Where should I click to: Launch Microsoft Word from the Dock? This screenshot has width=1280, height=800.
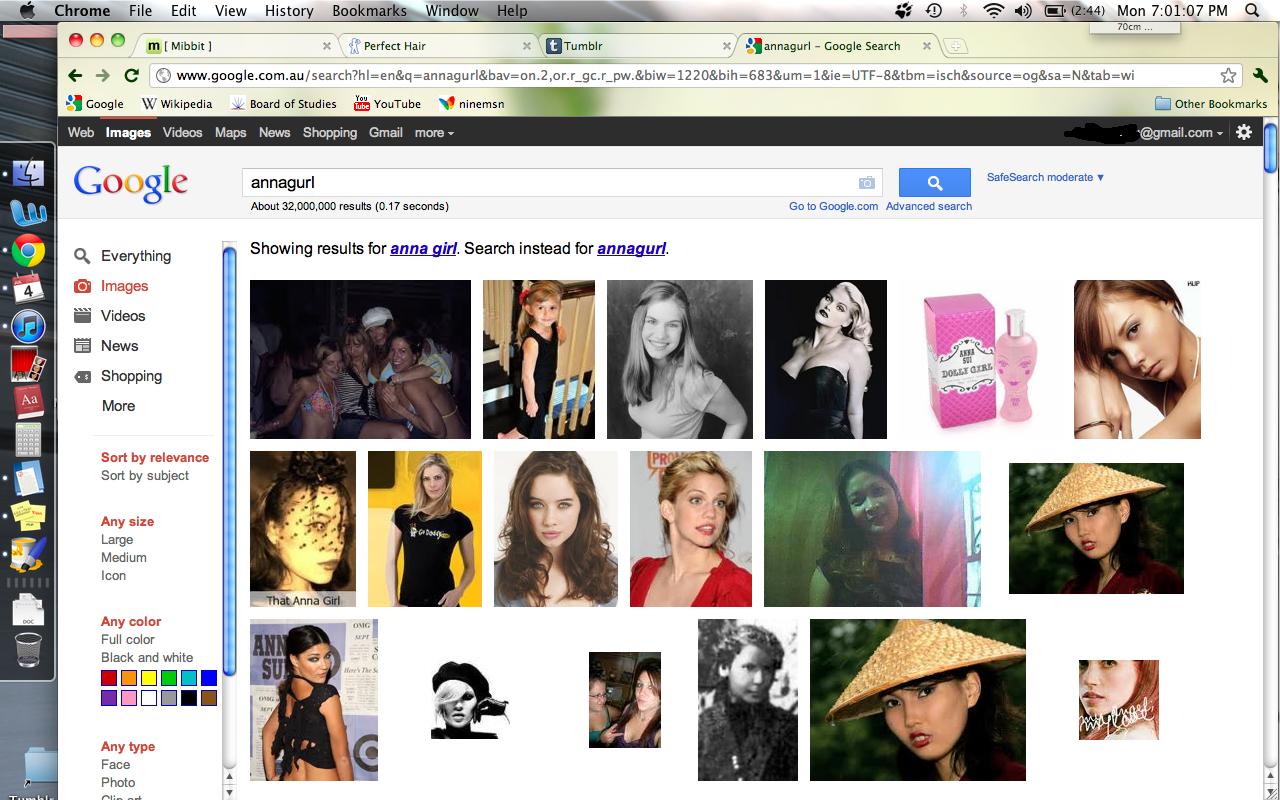coord(28,211)
